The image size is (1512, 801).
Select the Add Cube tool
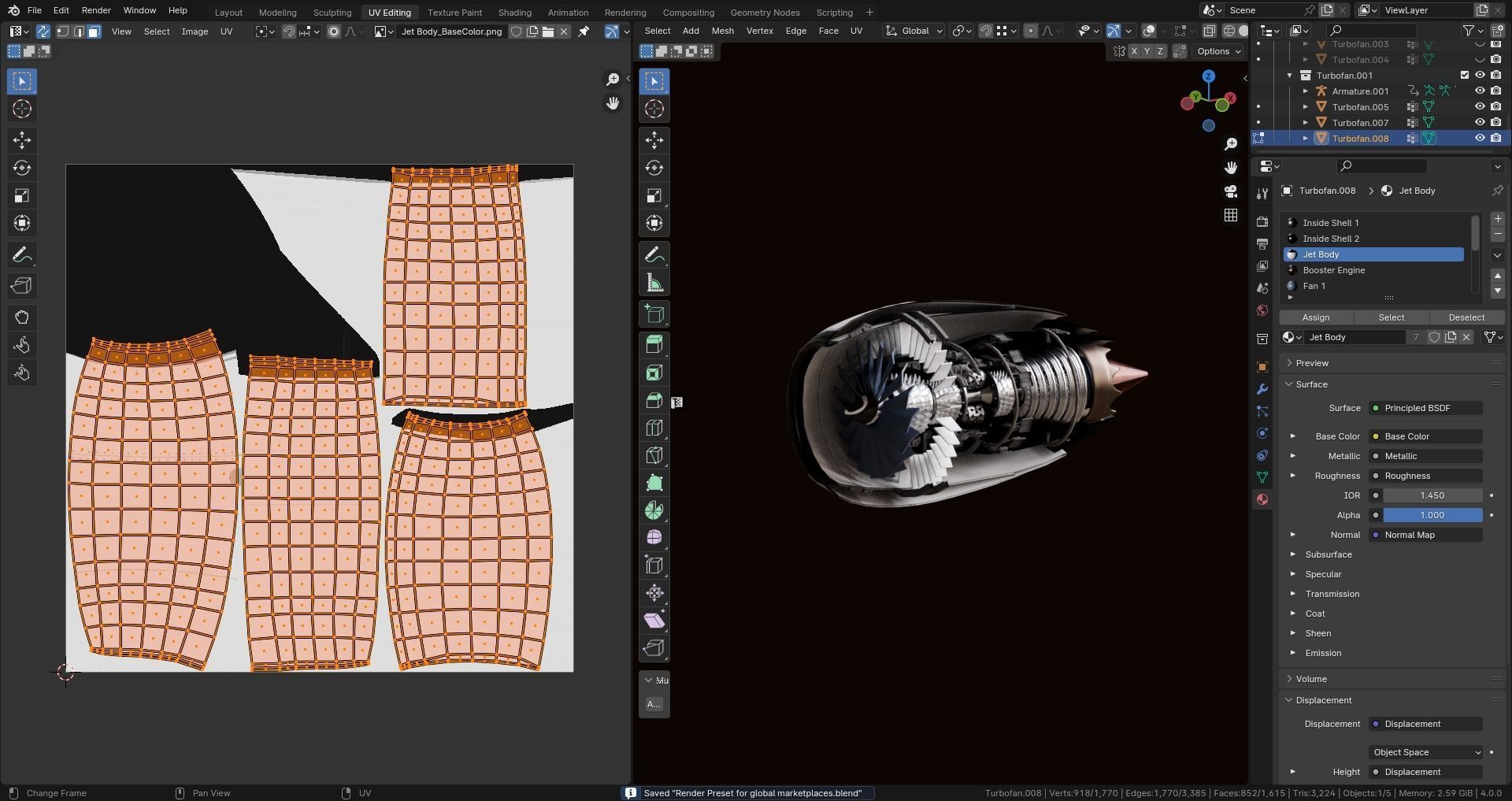click(x=654, y=314)
